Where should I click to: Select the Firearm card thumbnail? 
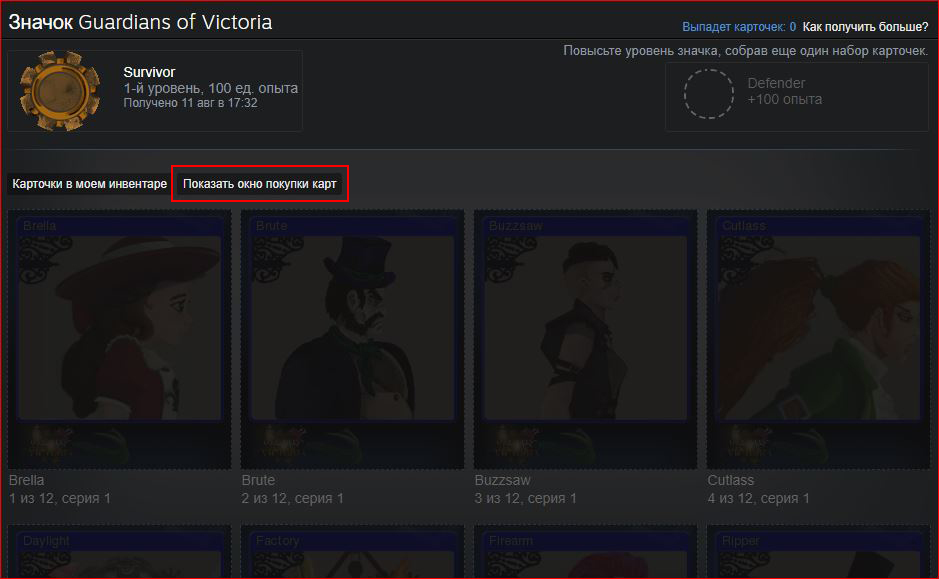585,551
